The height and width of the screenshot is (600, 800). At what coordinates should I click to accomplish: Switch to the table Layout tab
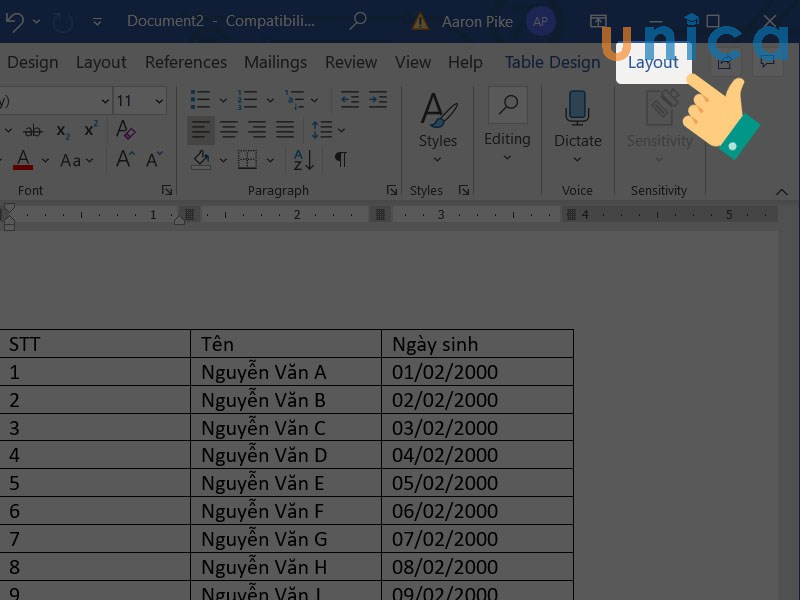point(653,62)
